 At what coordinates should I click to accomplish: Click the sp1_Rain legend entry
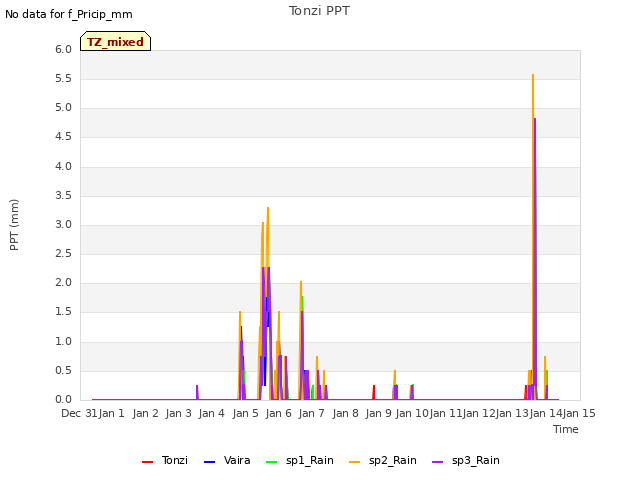(300, 460)
